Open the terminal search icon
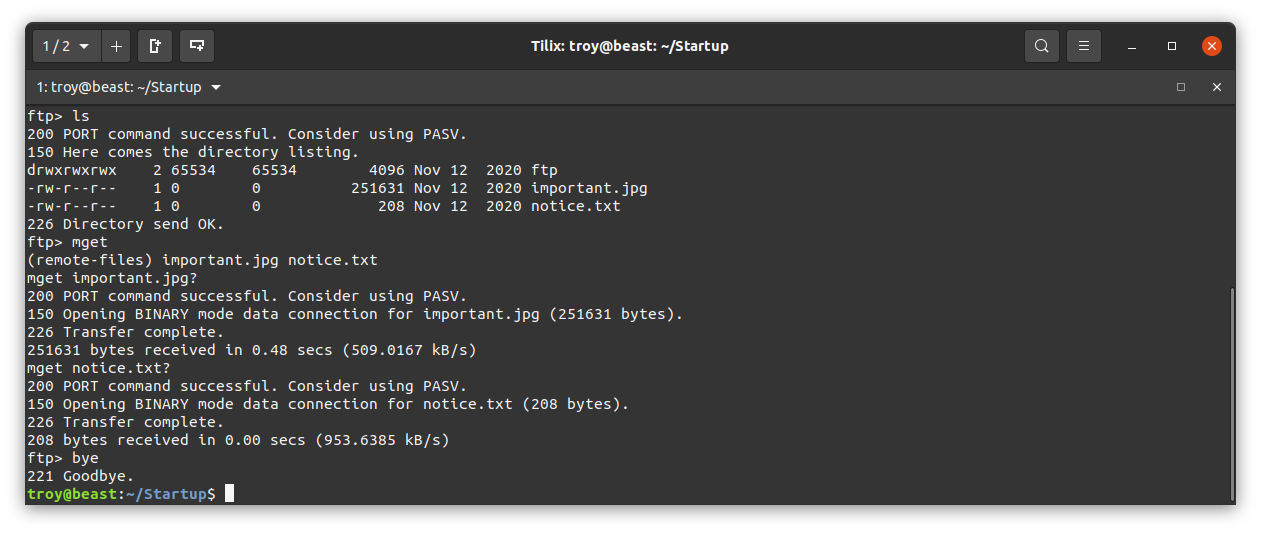 (1042, 46)
